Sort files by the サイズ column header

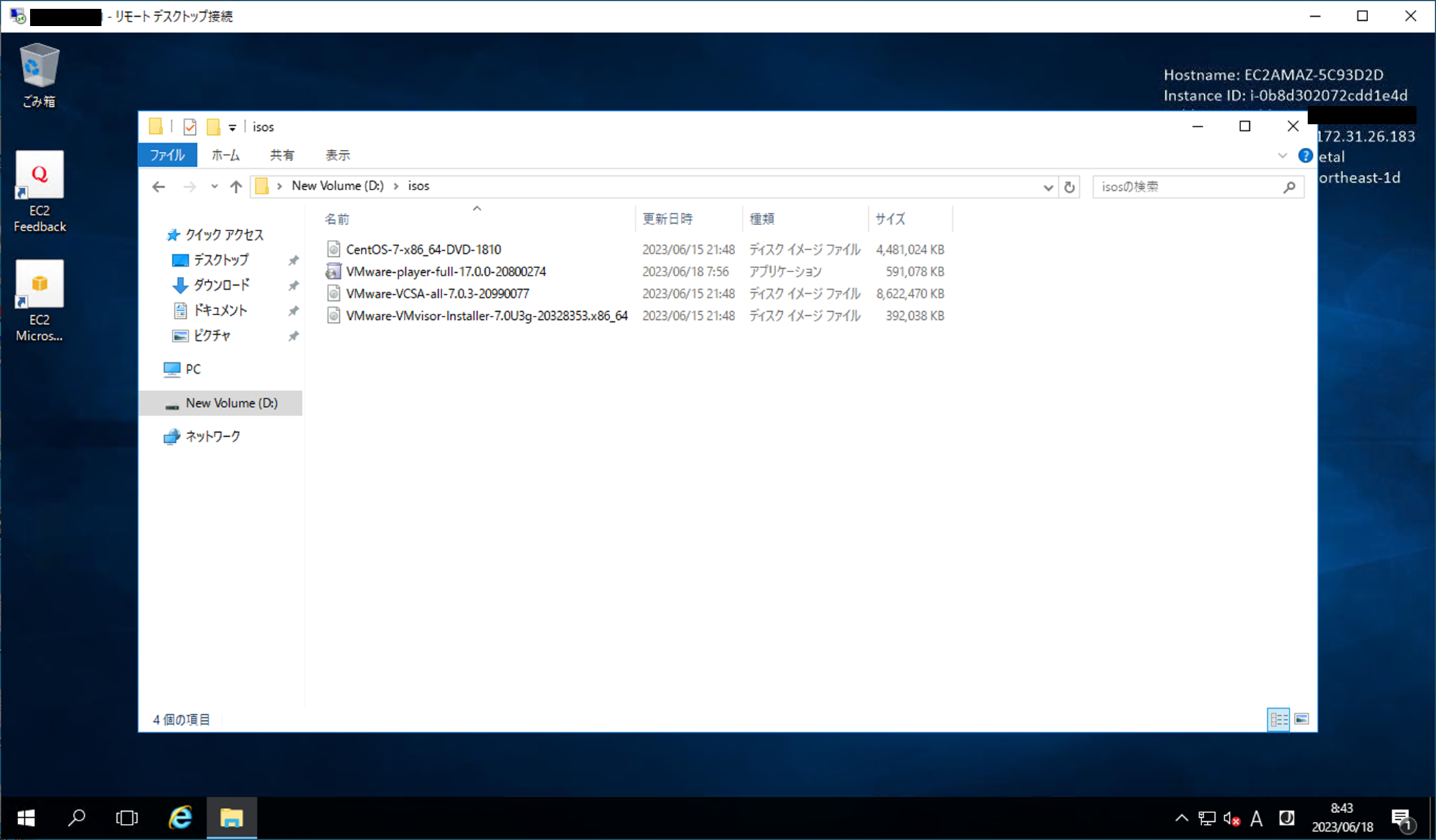tap(890, 219)
